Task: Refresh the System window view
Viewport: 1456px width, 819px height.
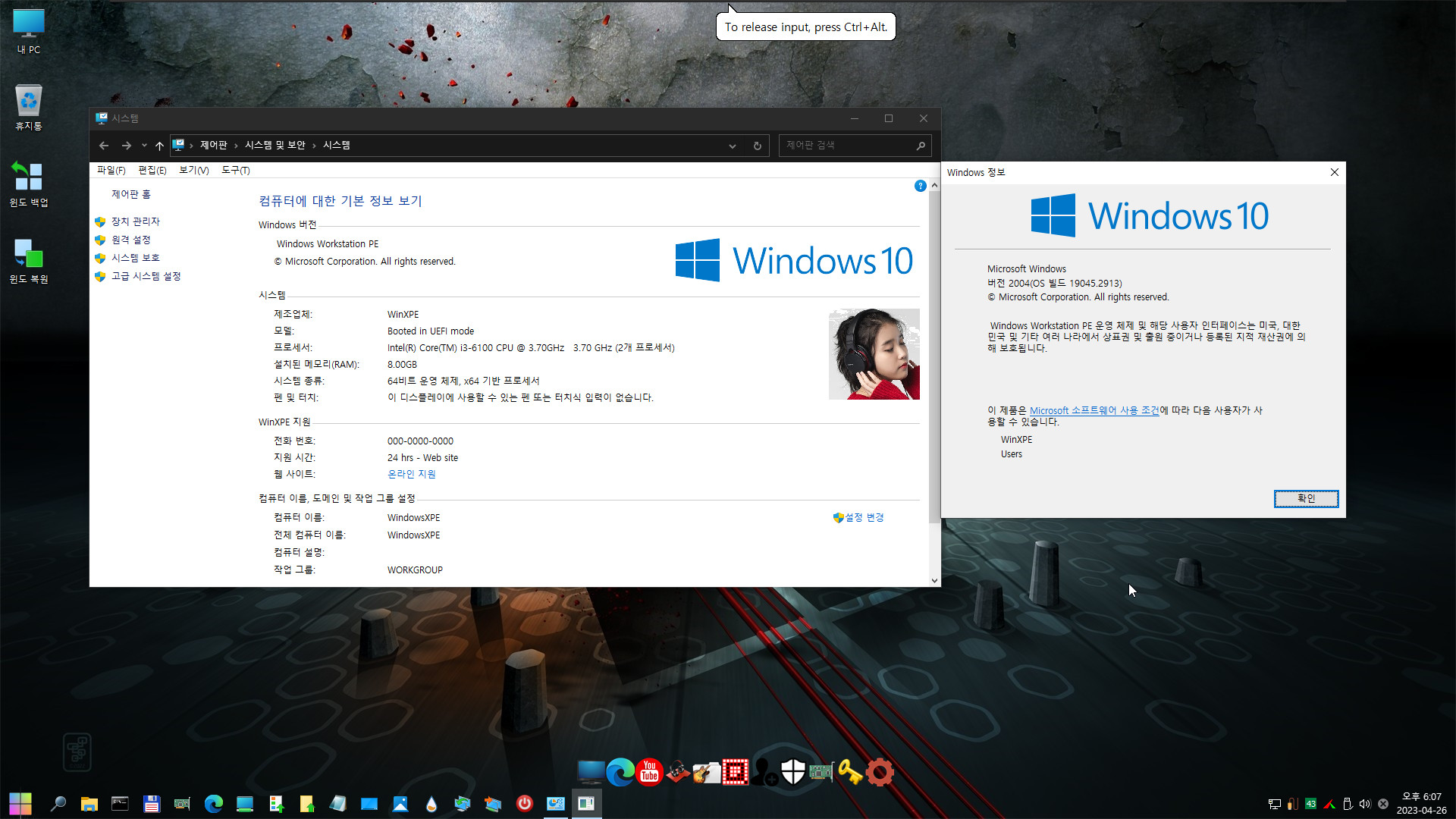Action: point(757,146)
